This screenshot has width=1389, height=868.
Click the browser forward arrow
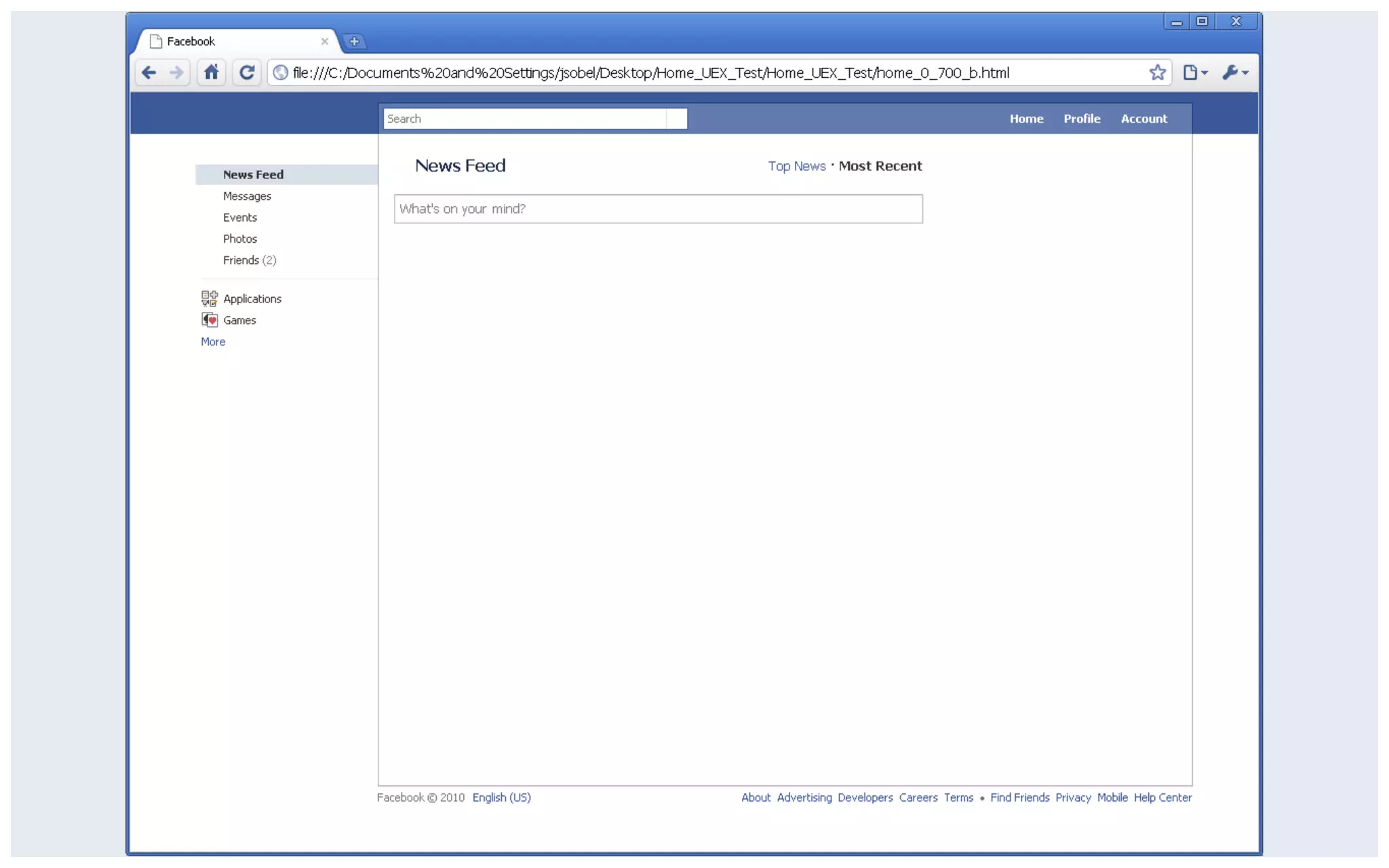[x=176, y=73]
